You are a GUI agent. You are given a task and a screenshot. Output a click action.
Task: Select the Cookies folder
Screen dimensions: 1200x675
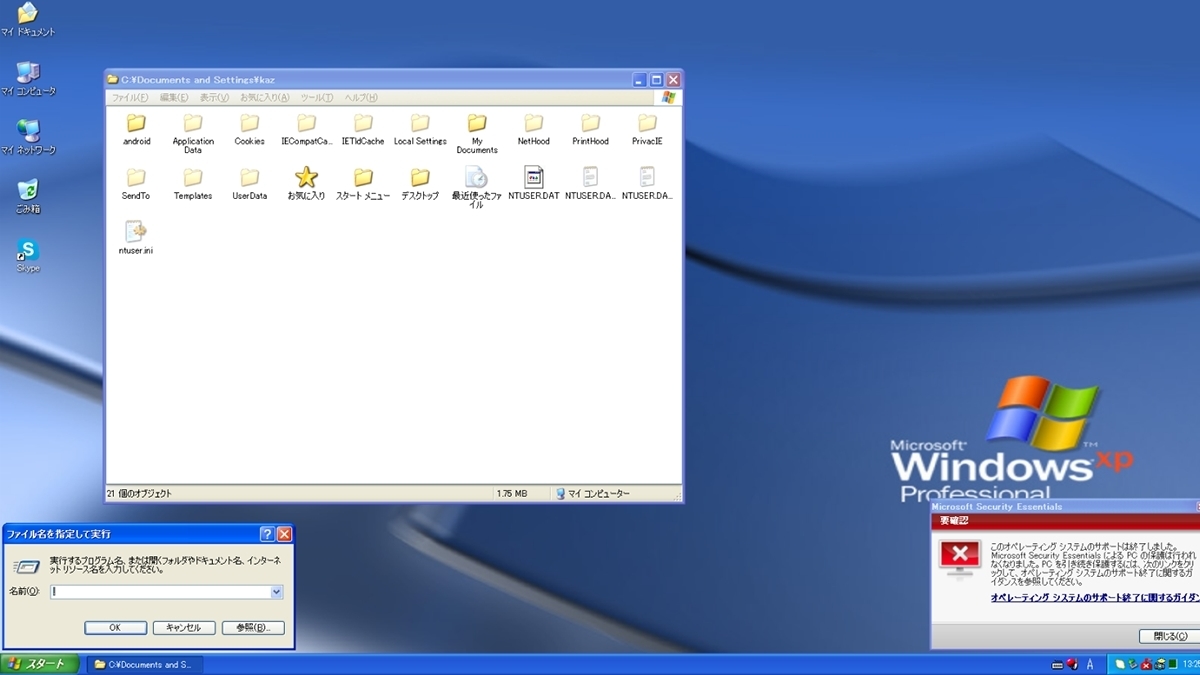pyautogui.click(x=250, y=129)
